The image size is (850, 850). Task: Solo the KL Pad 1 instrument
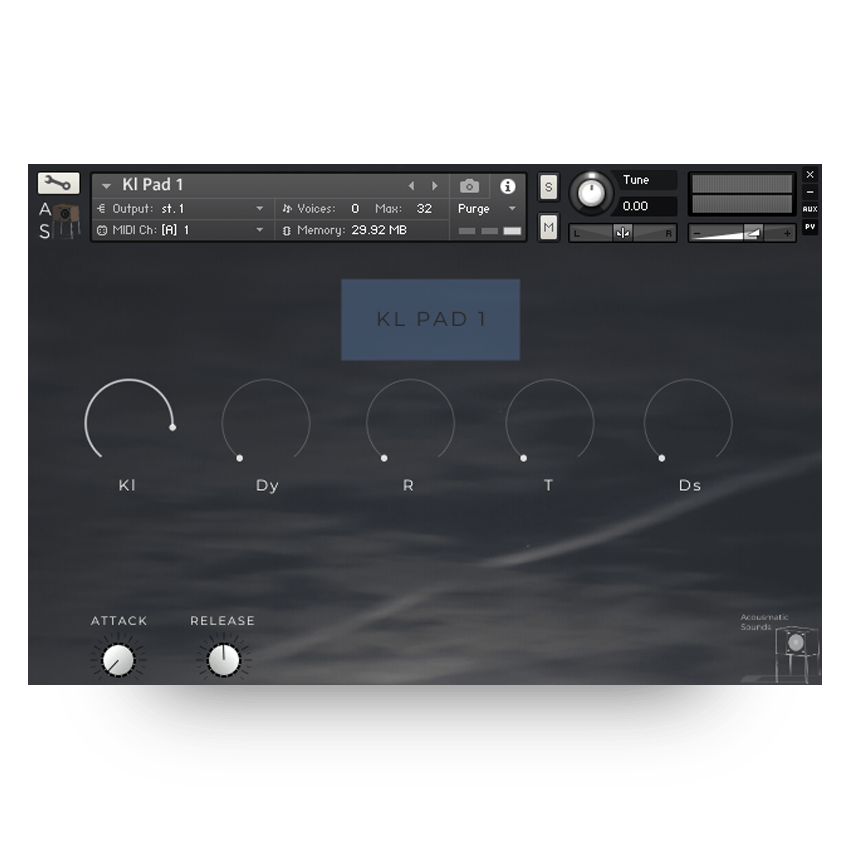click(547, 187)
